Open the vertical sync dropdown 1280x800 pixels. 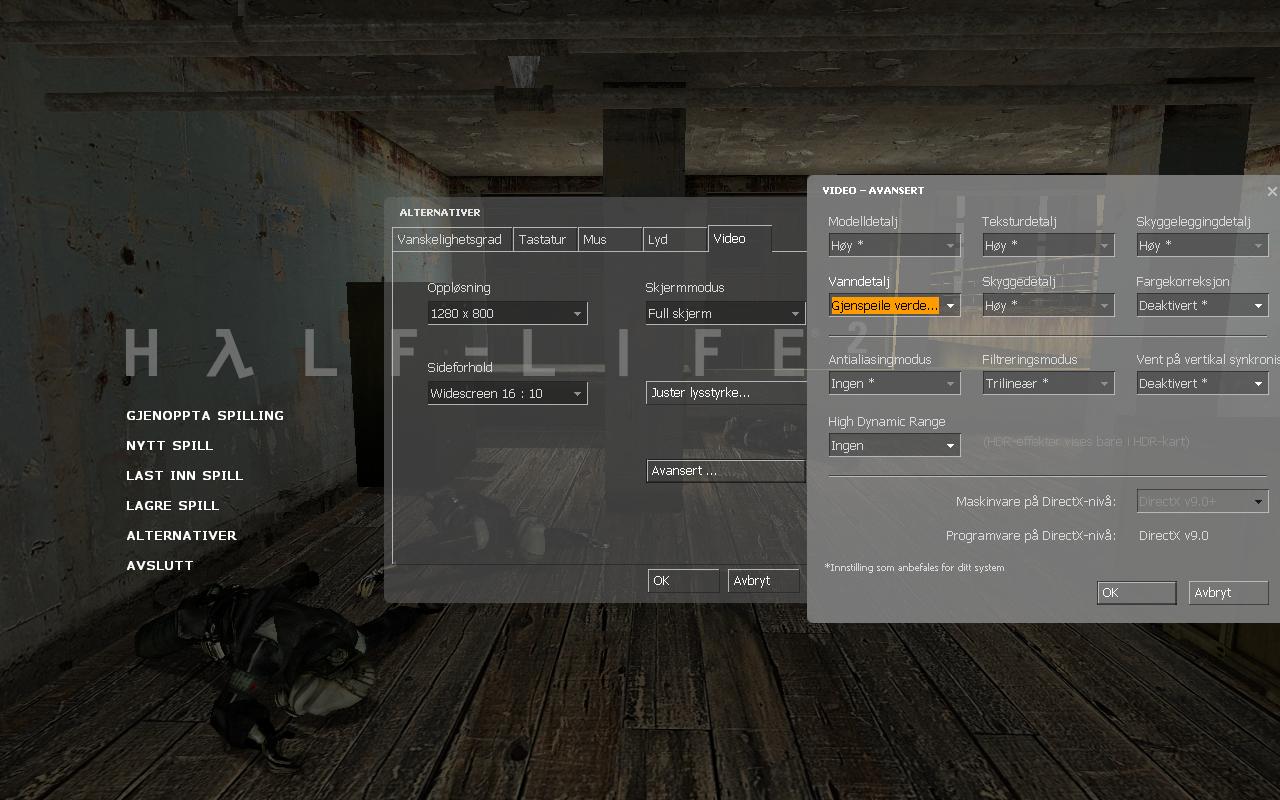pyautogui.click(x=1202, y=383)
